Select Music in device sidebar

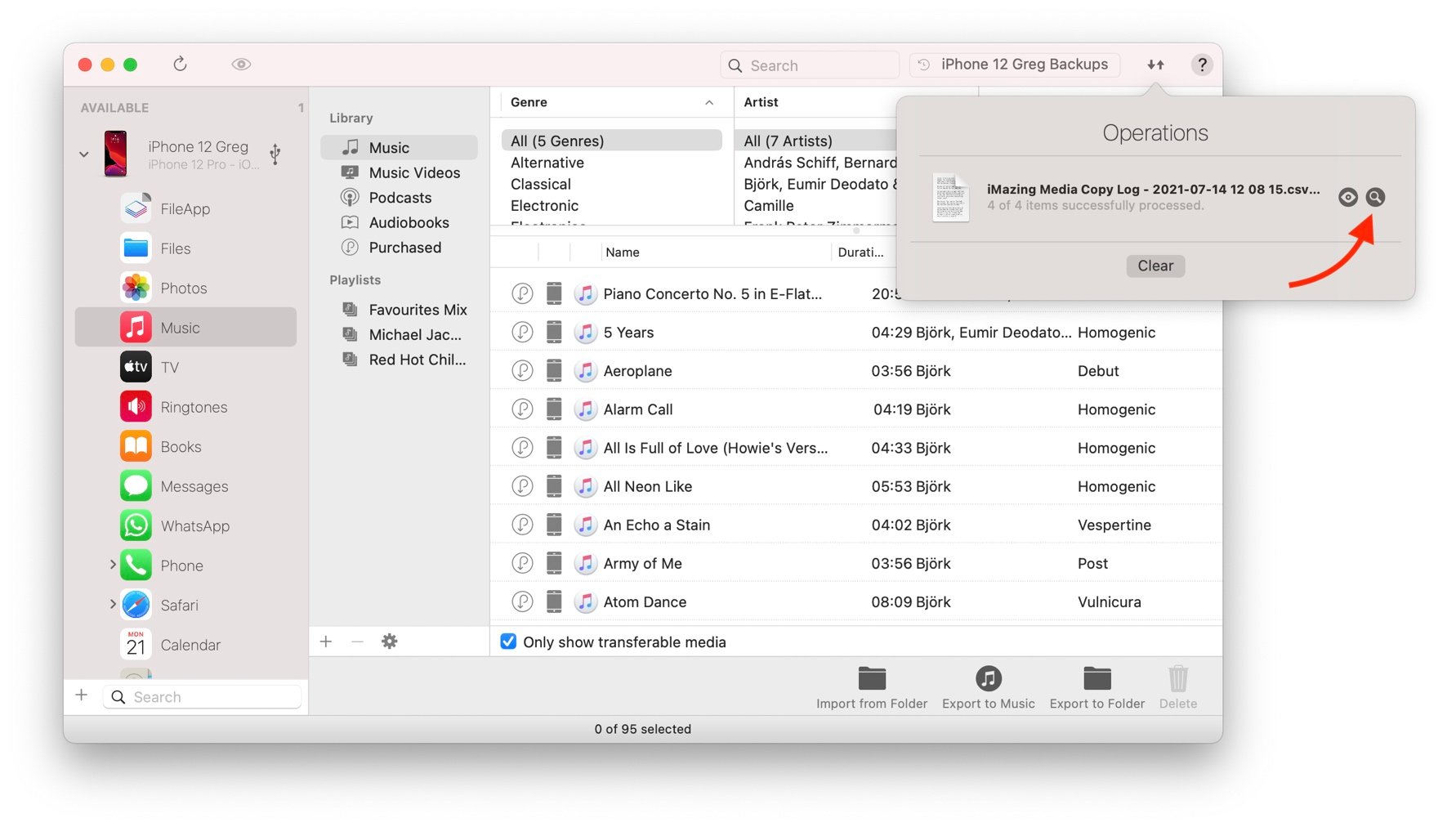coord(185,328)
